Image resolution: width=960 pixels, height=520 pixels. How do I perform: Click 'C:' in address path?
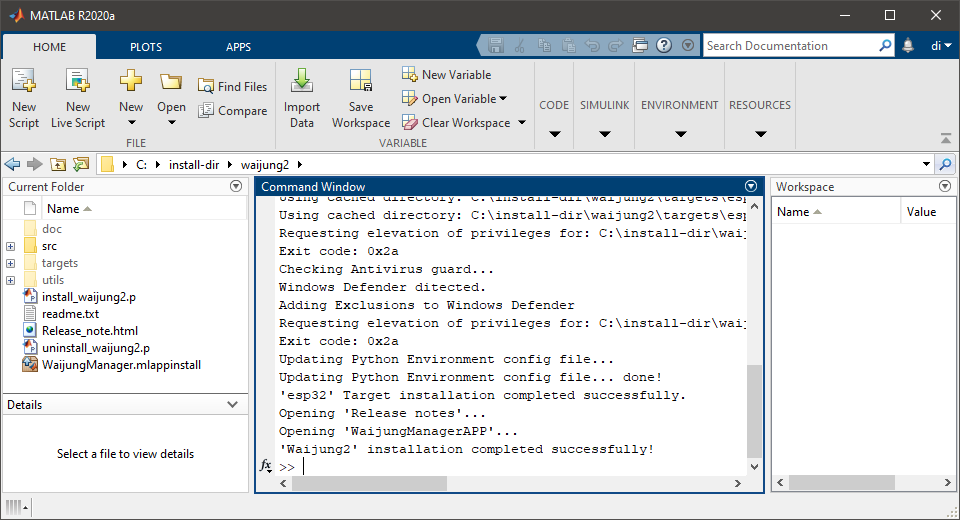pos(141,165)
